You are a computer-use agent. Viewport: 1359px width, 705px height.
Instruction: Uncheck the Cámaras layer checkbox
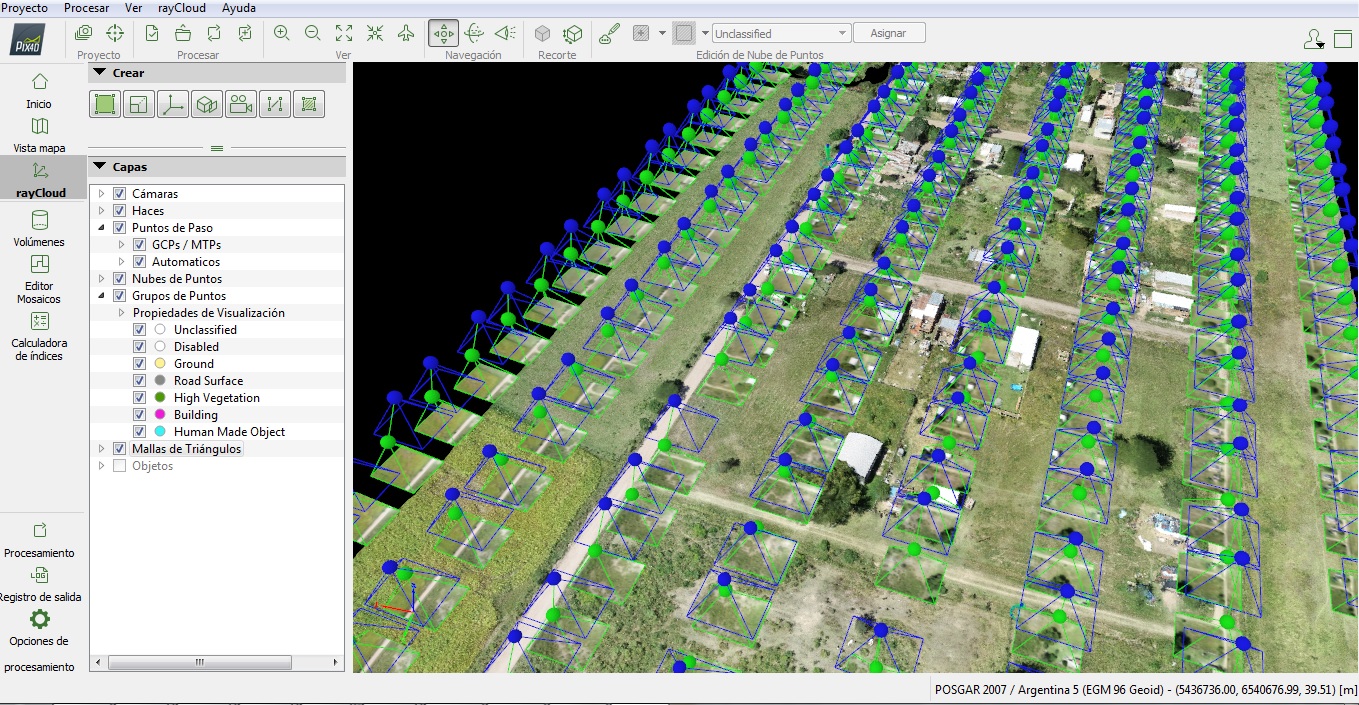point(120,194)
